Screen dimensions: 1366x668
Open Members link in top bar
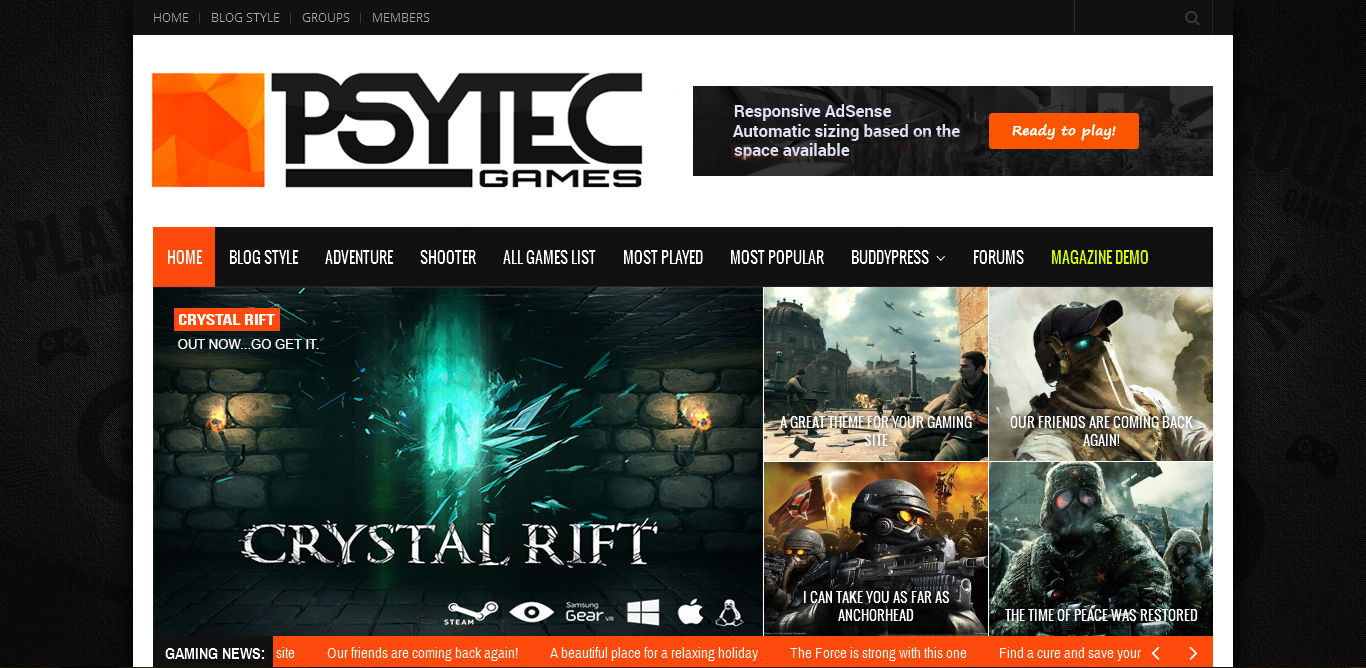pos(401,17)
